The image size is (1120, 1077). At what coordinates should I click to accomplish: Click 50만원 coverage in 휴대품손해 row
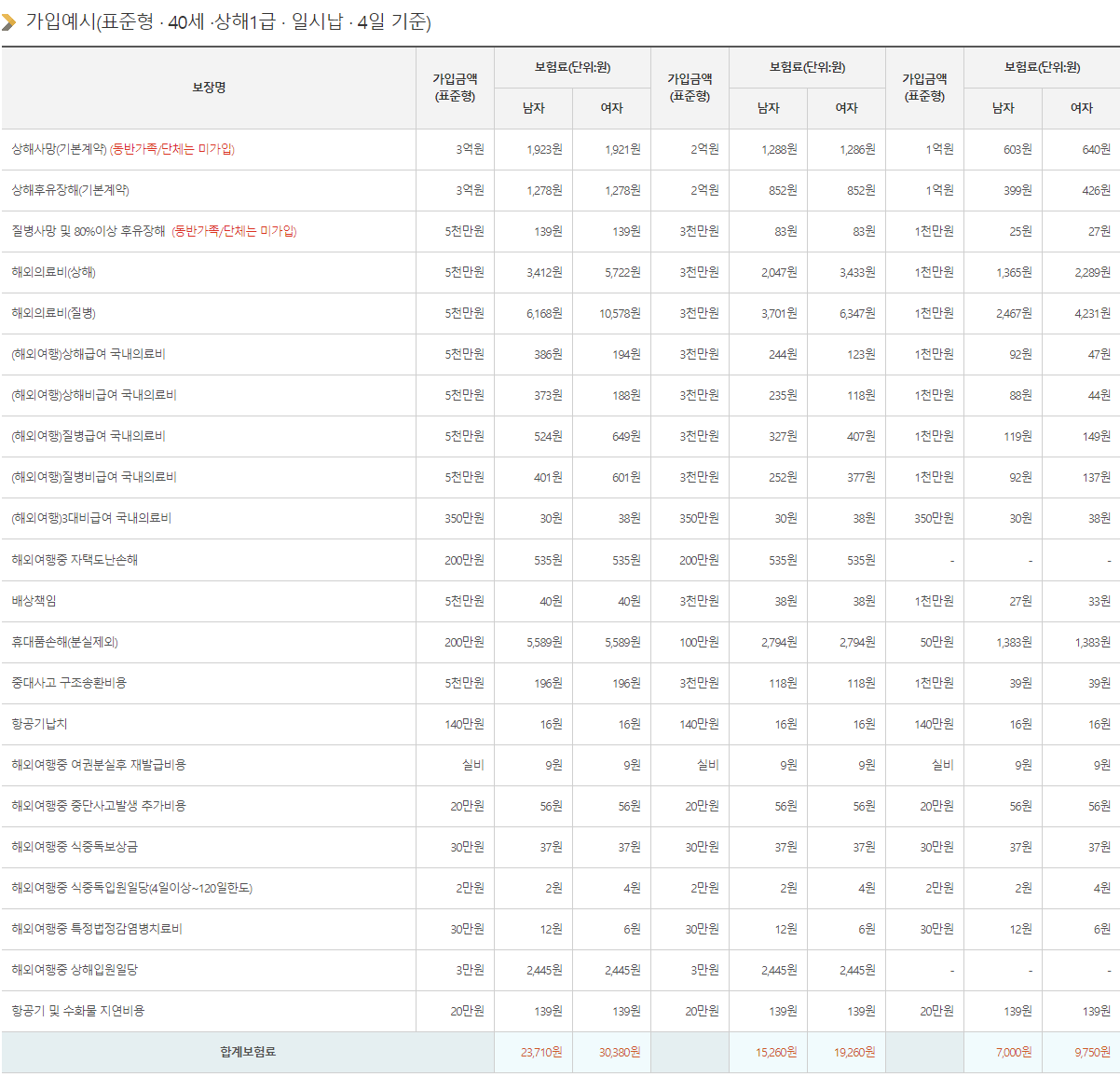[x=936, y=642]
